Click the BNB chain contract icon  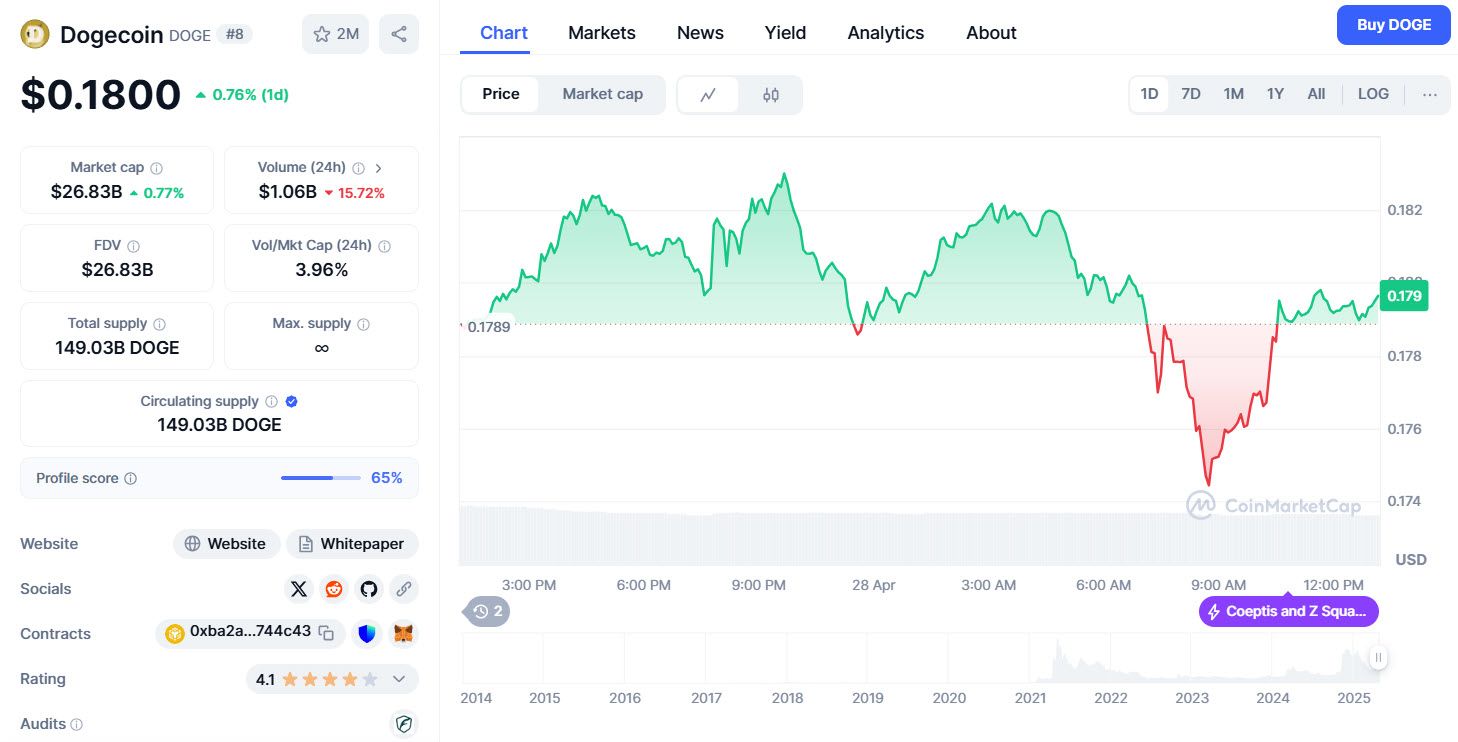(175, 634)
